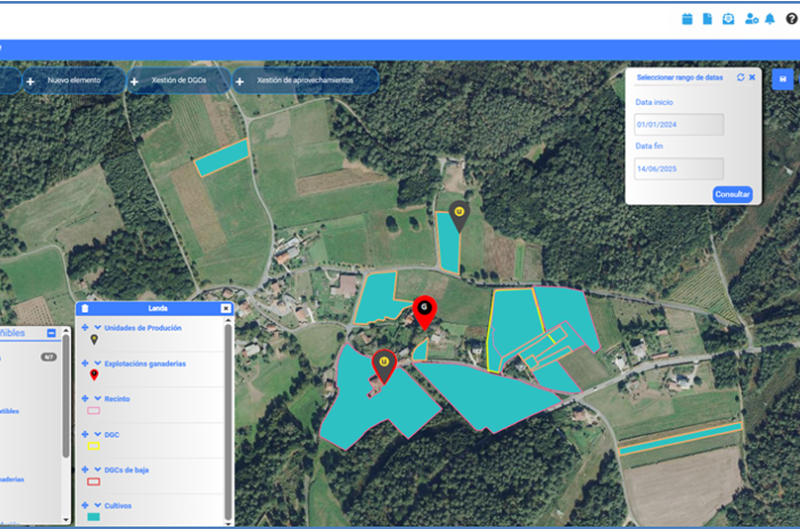Image resolution: width=800 pixels, height=530 pixels.
Task: Click the 'Cultivos' label
Action: 118,506
